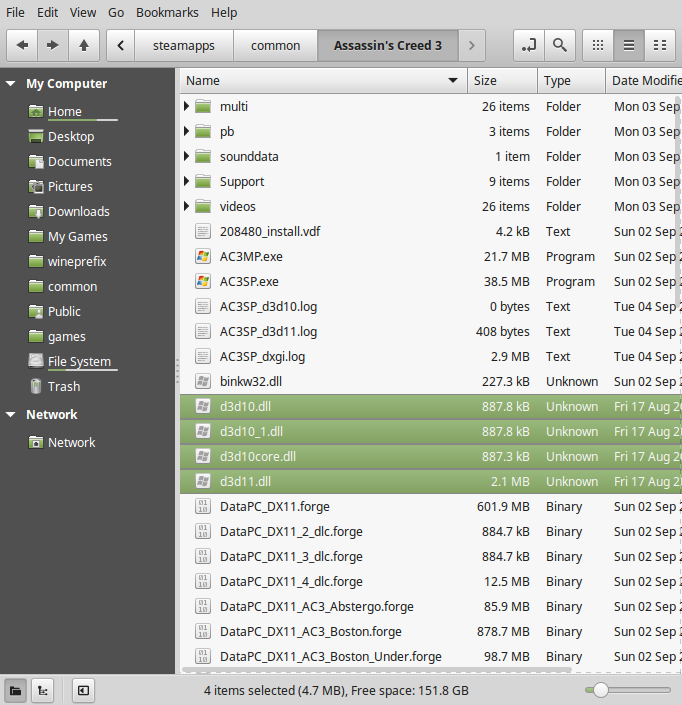Sort by the Name column header
This screenshot has width=682, height=705.
click(323, 81)
